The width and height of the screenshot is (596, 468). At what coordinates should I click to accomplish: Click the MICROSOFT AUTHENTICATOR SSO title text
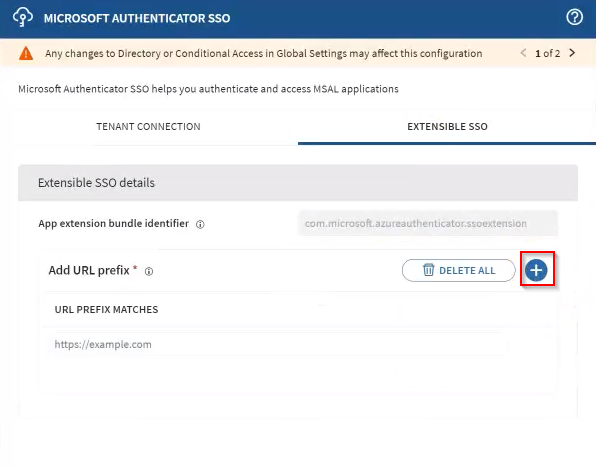(x=137, y=18)
